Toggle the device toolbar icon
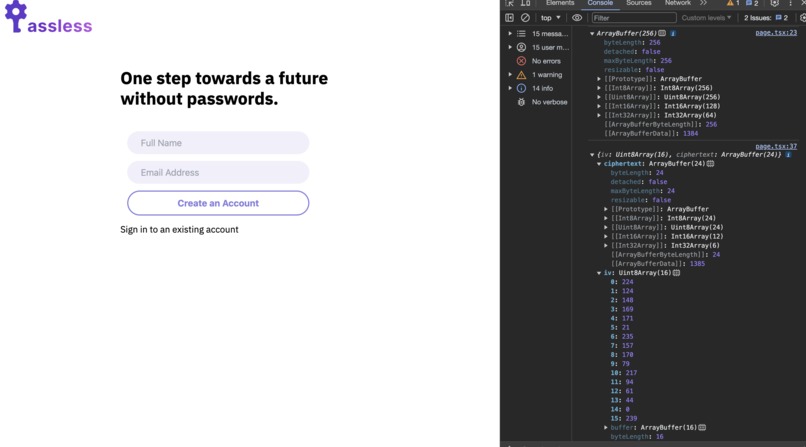The height and width of the screenshot is (447, 806). tap(525, 3)
